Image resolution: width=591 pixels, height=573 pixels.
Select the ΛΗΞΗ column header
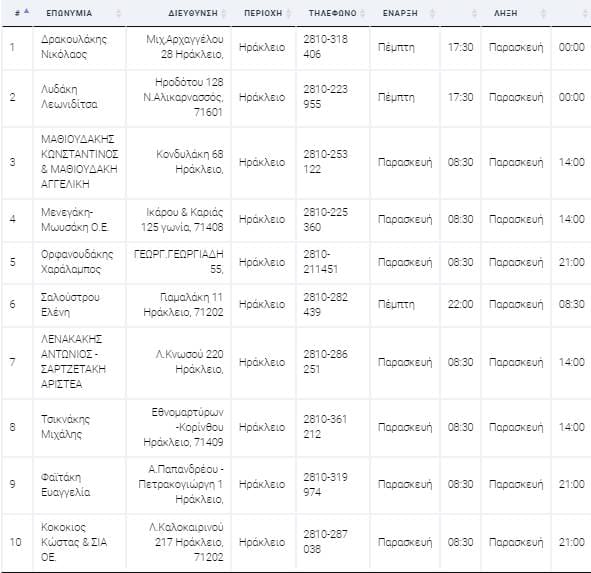pos(505,13)
